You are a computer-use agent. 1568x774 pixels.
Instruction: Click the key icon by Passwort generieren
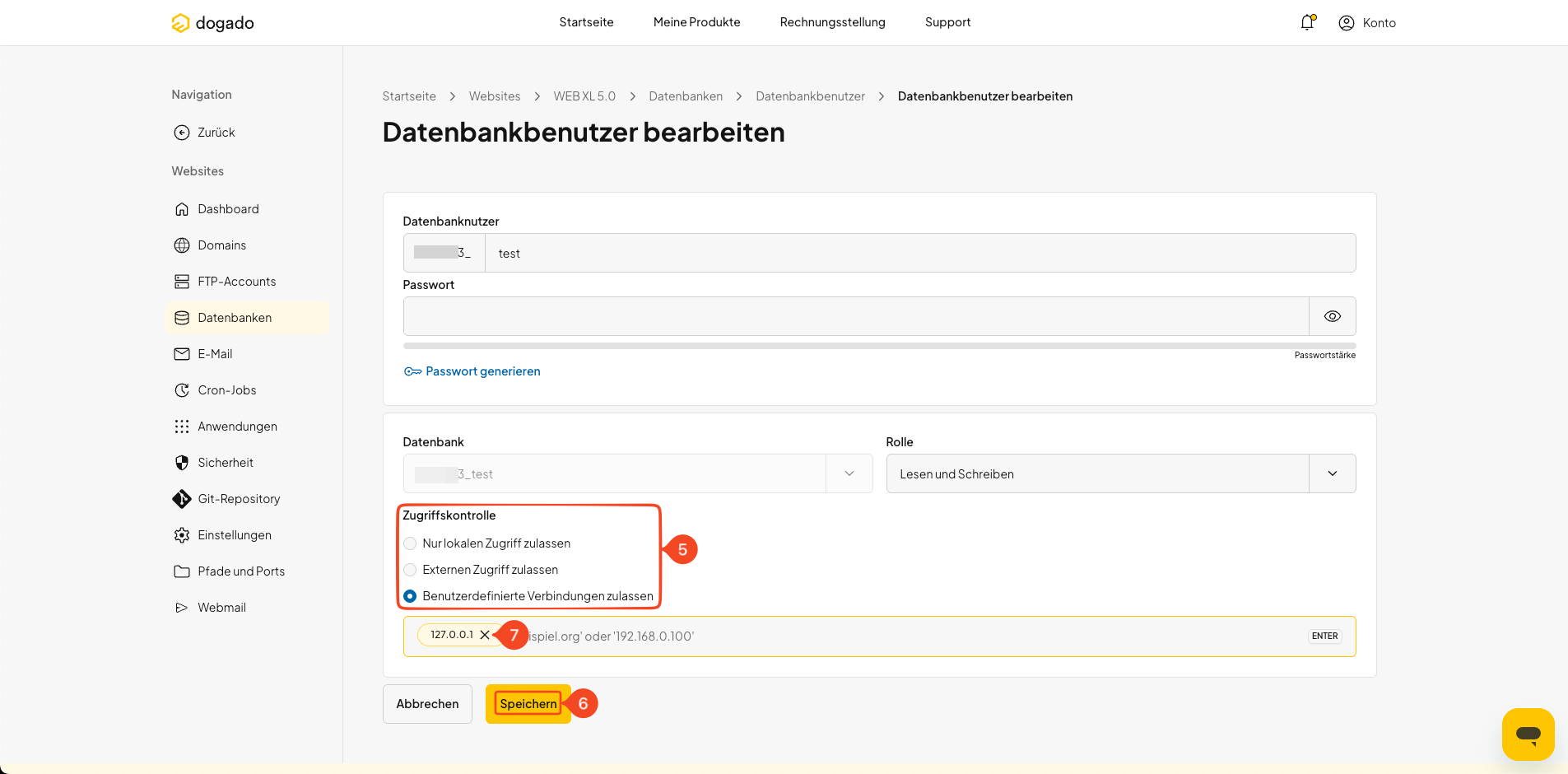[412, 371]
